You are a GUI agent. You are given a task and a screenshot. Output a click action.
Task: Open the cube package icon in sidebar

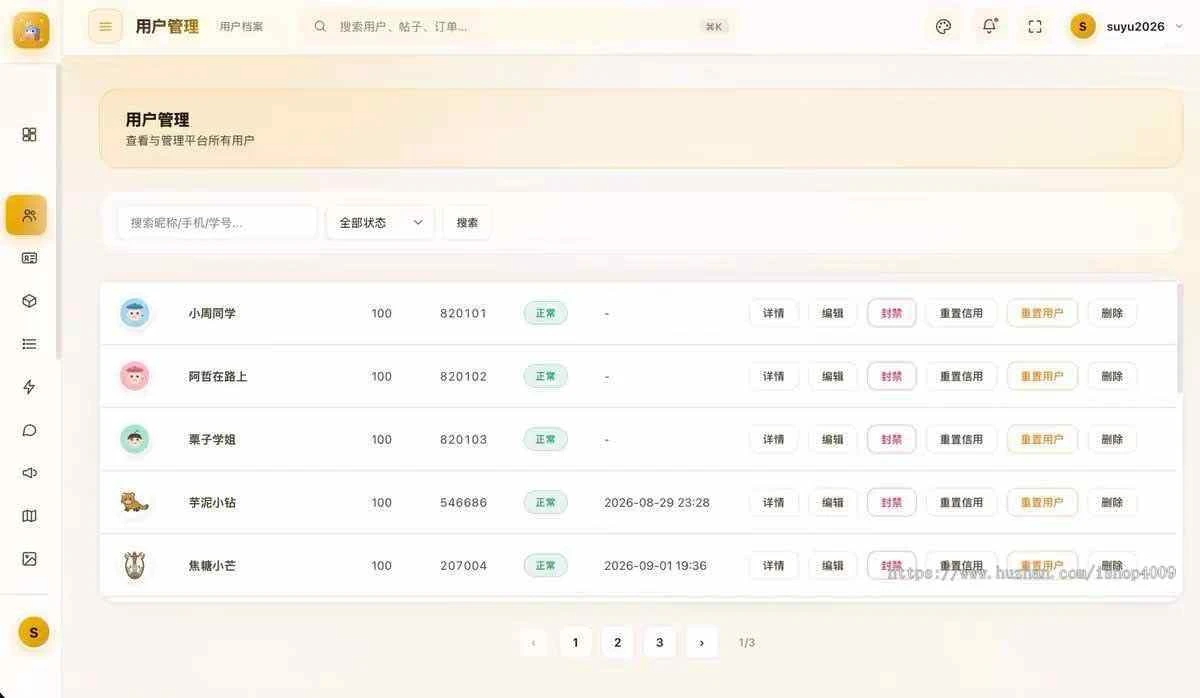pyautogui.click(x=29, y=301)
